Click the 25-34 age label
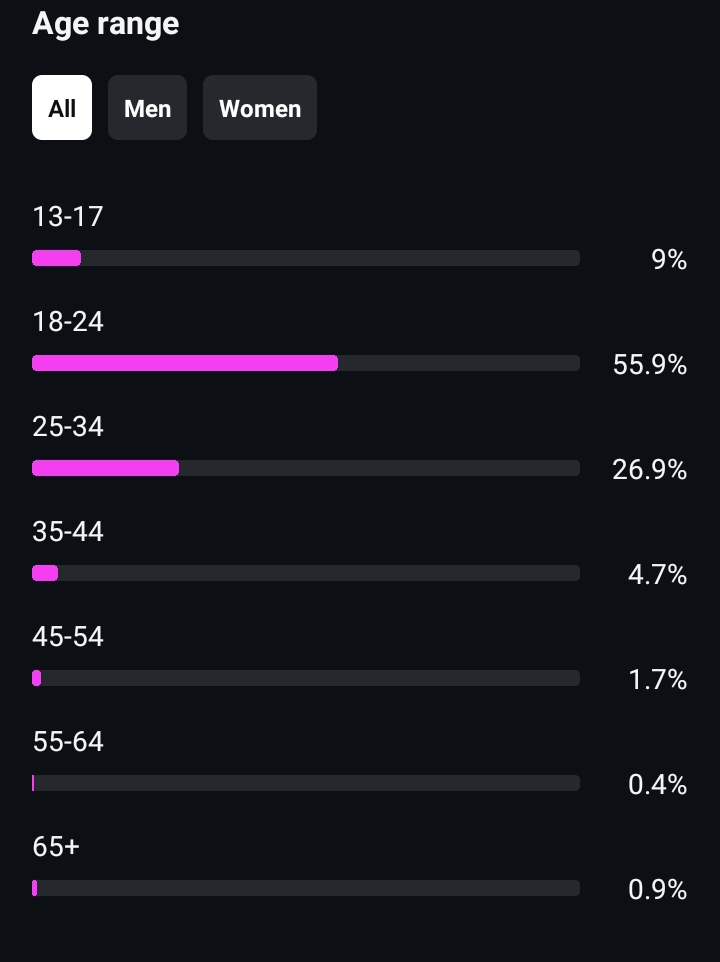Screen dimensions: 720x962 point(67,426)
